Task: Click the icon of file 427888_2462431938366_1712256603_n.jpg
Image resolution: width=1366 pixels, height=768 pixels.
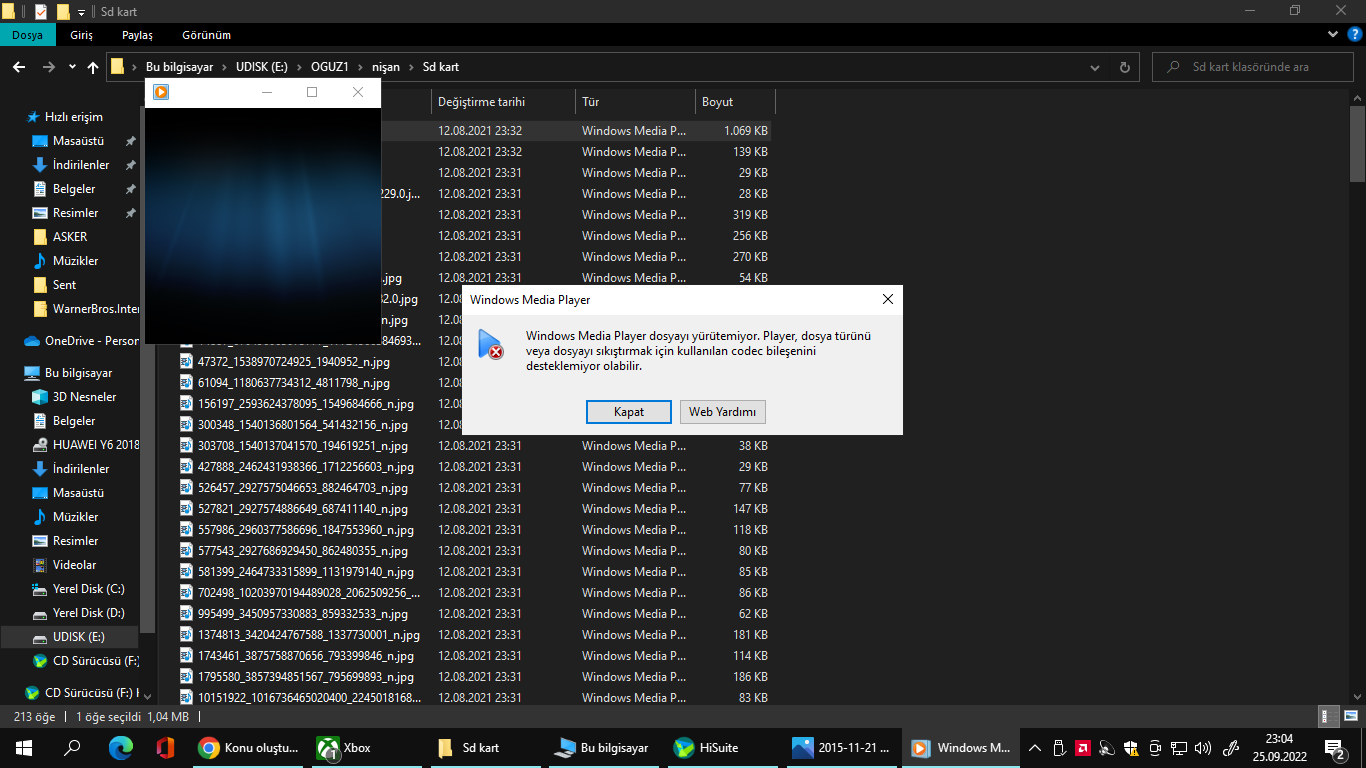Action: pyautogui.click(x=186, y=467)
